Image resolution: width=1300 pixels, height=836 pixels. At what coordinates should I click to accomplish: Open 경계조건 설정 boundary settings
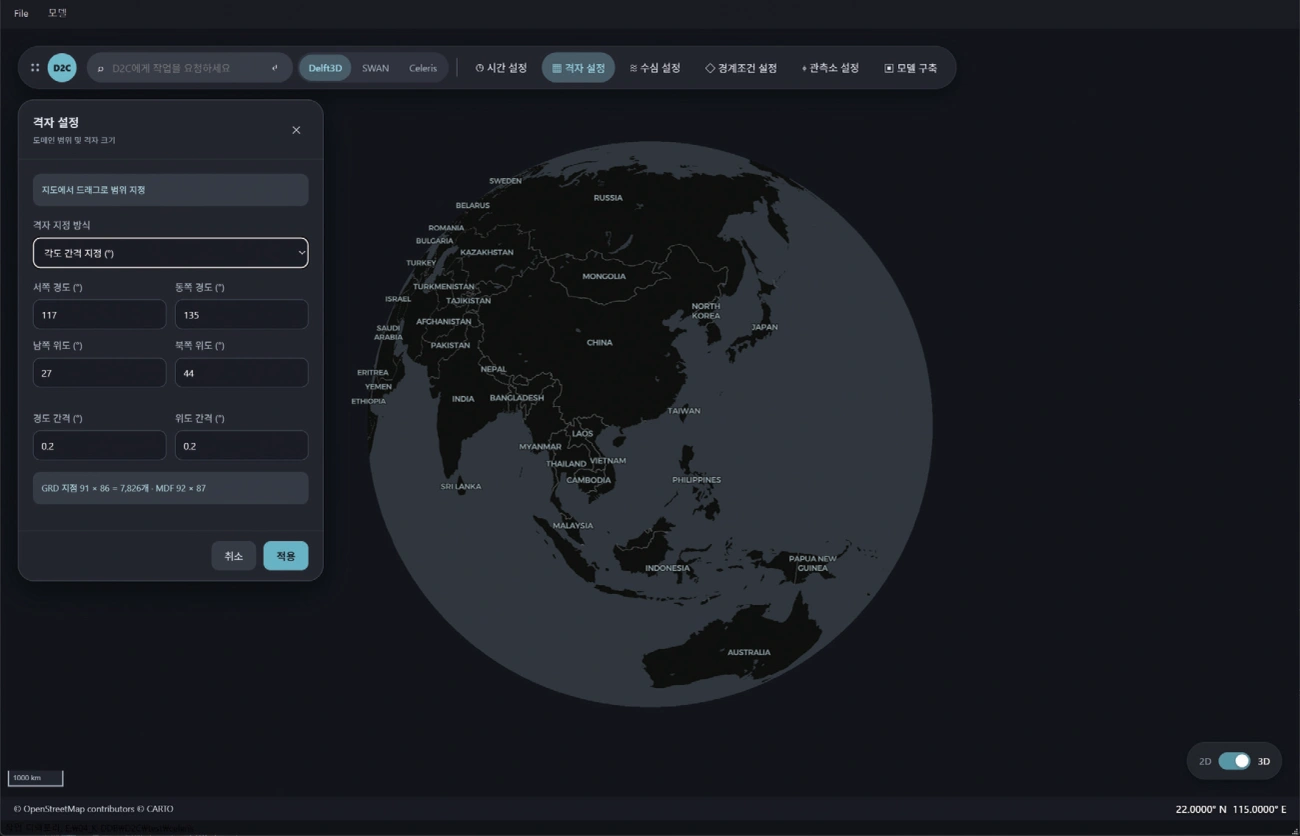(741, 68)
